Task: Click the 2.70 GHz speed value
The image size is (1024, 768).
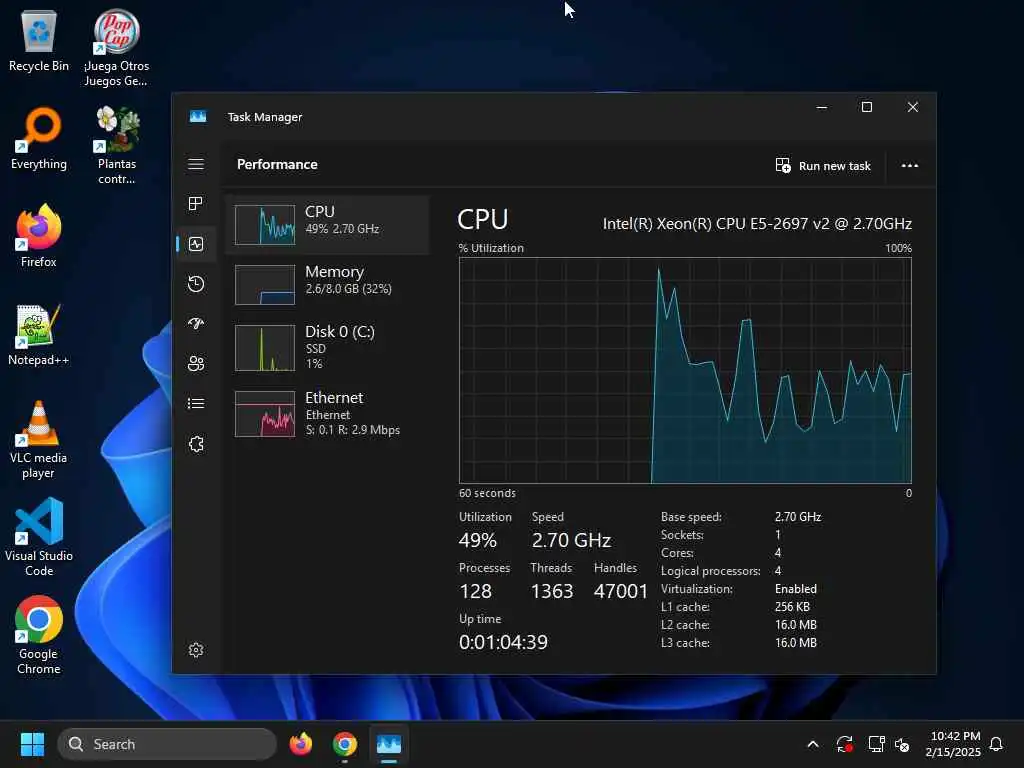Action: (571, 540)
